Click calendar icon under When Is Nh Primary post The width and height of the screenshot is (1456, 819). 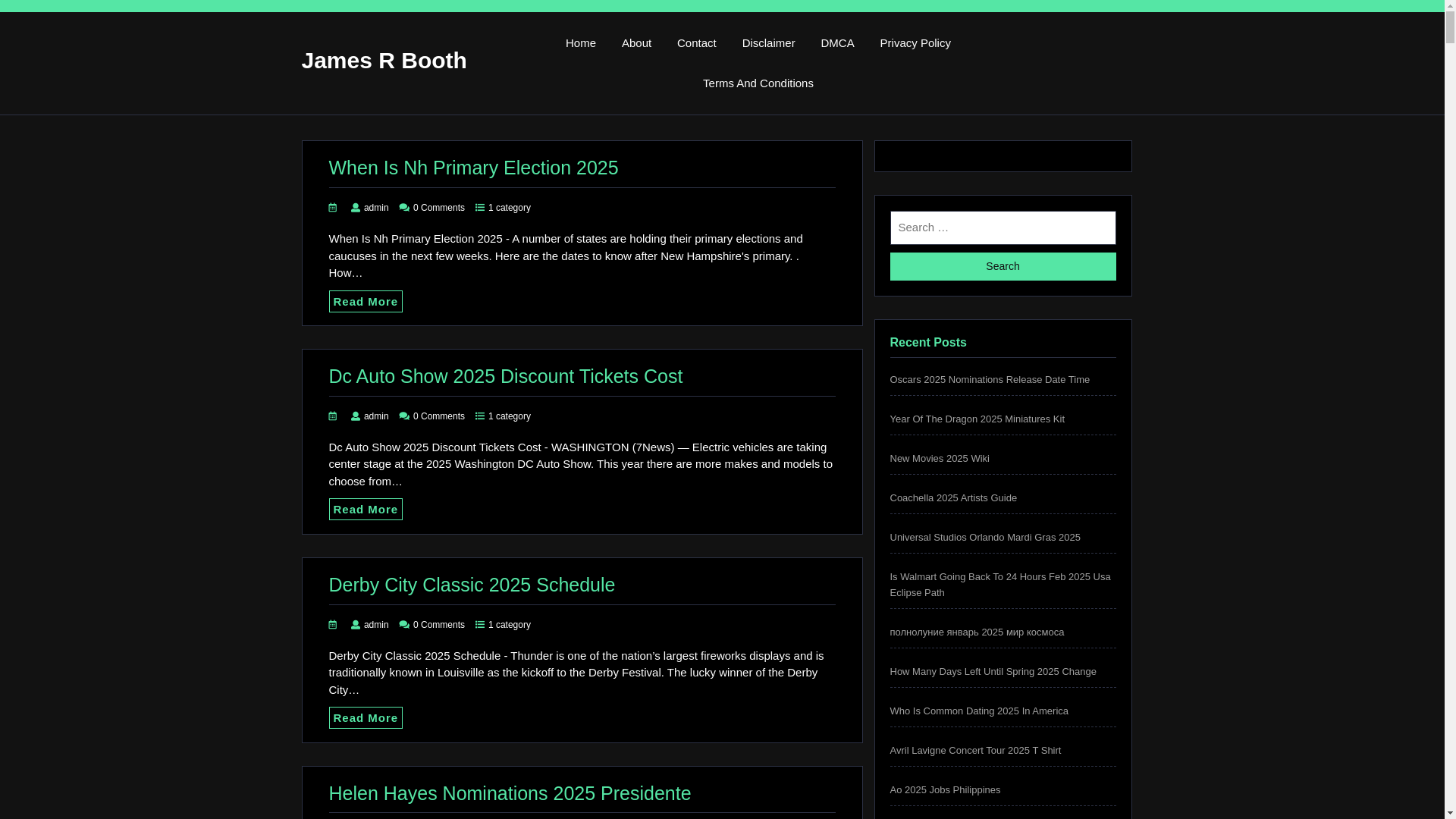tap(333, 207)
